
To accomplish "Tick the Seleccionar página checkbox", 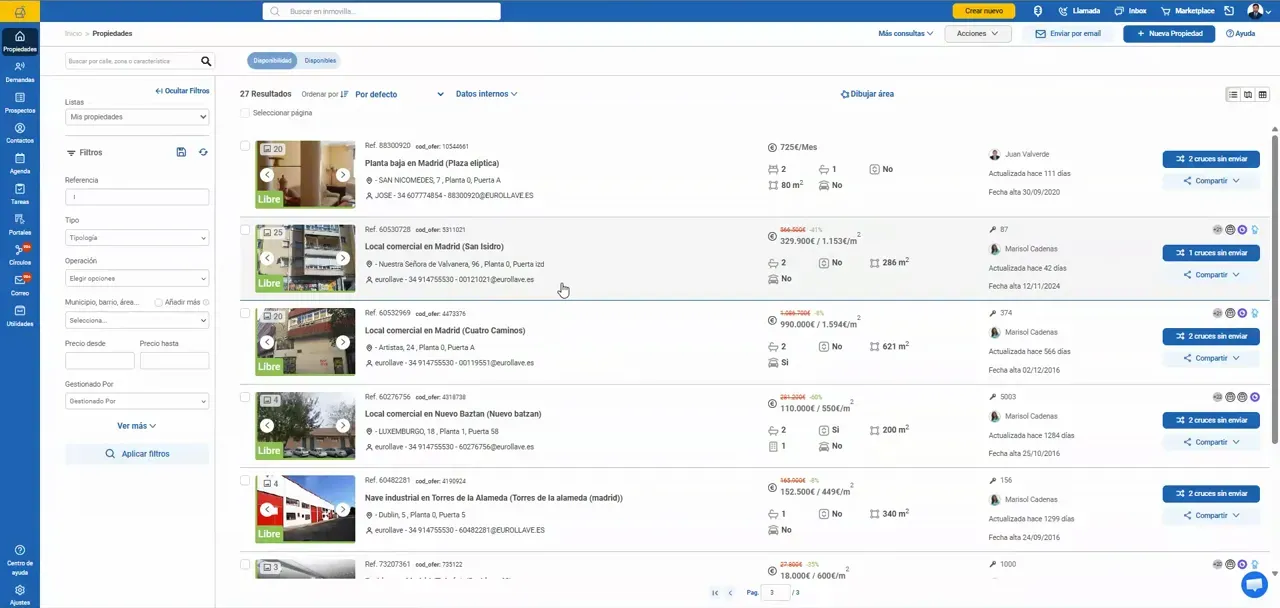I will [x=245, y=113].
